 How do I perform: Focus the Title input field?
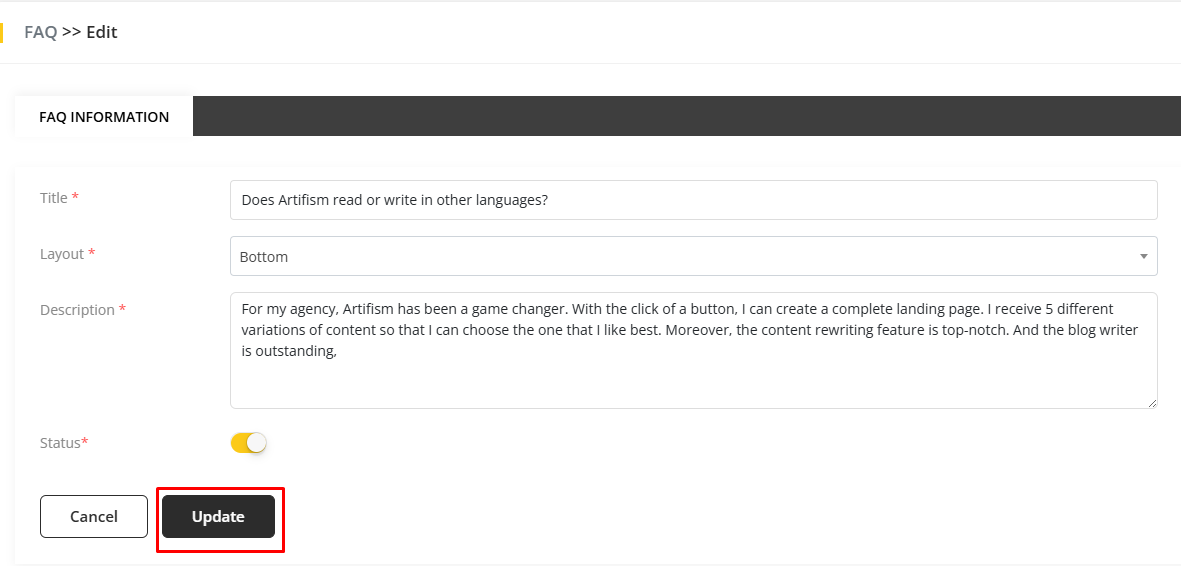click(x=693, y=200)
